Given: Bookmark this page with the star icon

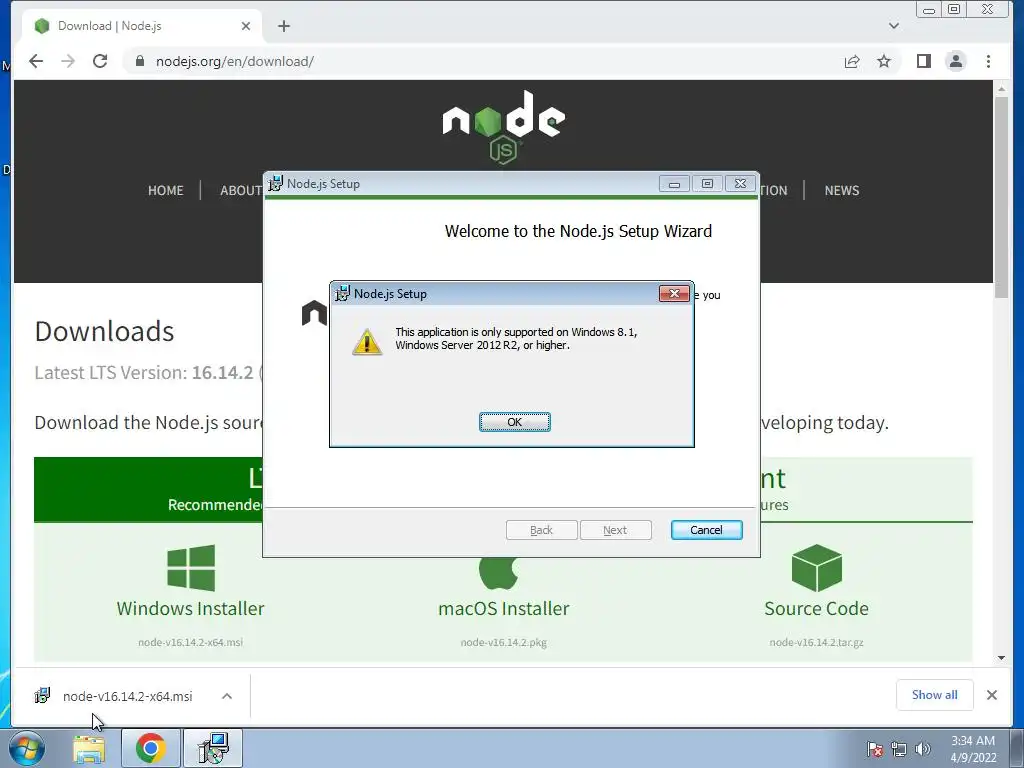Looking at the screenshot, I should click(884, 61).
